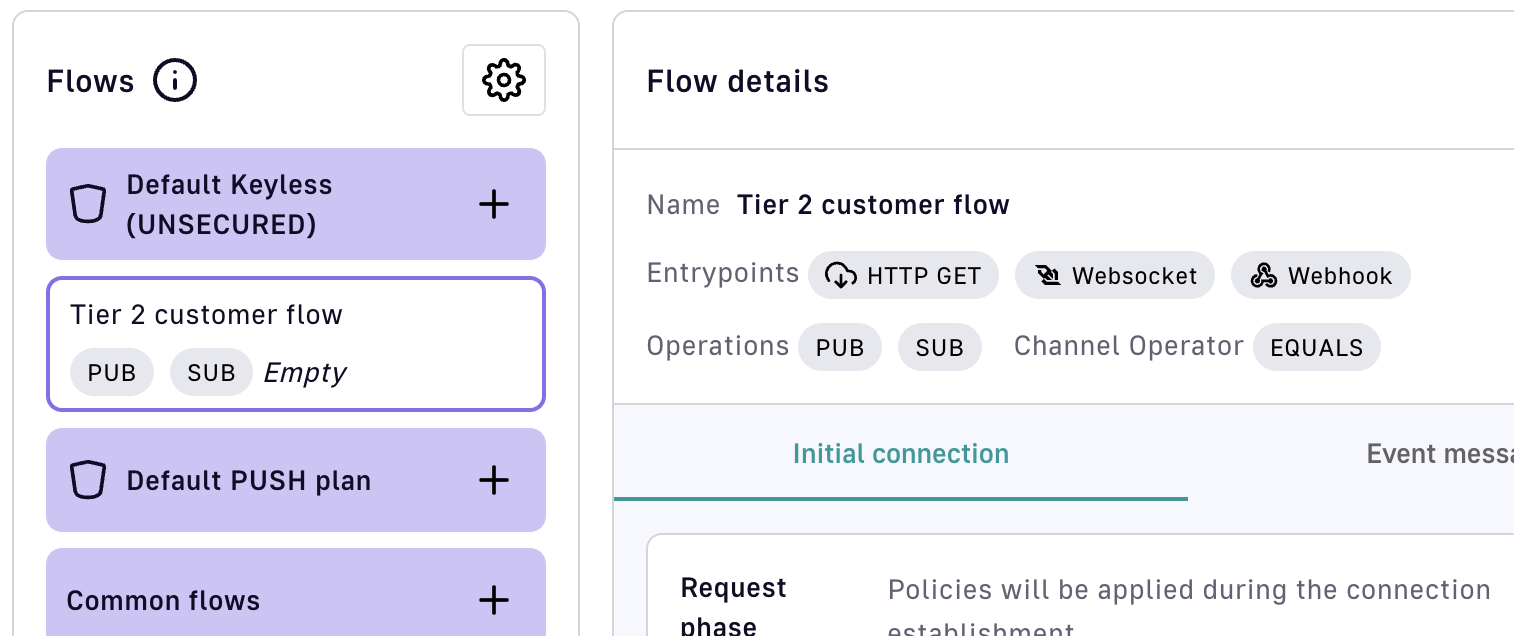Click the Flows info icon
Screen dimensions: 1514x636
pyautogui.click(x=175, y=80)
